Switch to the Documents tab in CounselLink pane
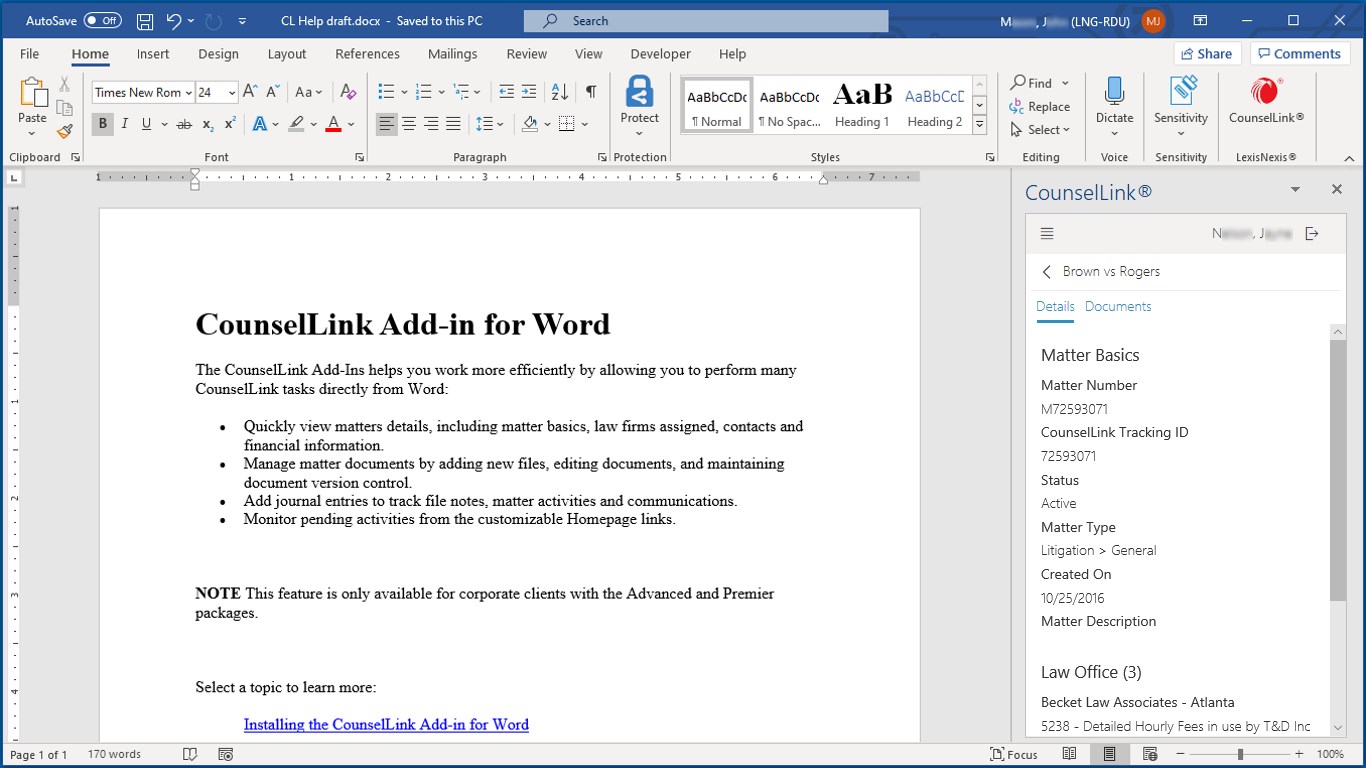This screenshot has height=768, width=1366. (x=1118, y=307)
